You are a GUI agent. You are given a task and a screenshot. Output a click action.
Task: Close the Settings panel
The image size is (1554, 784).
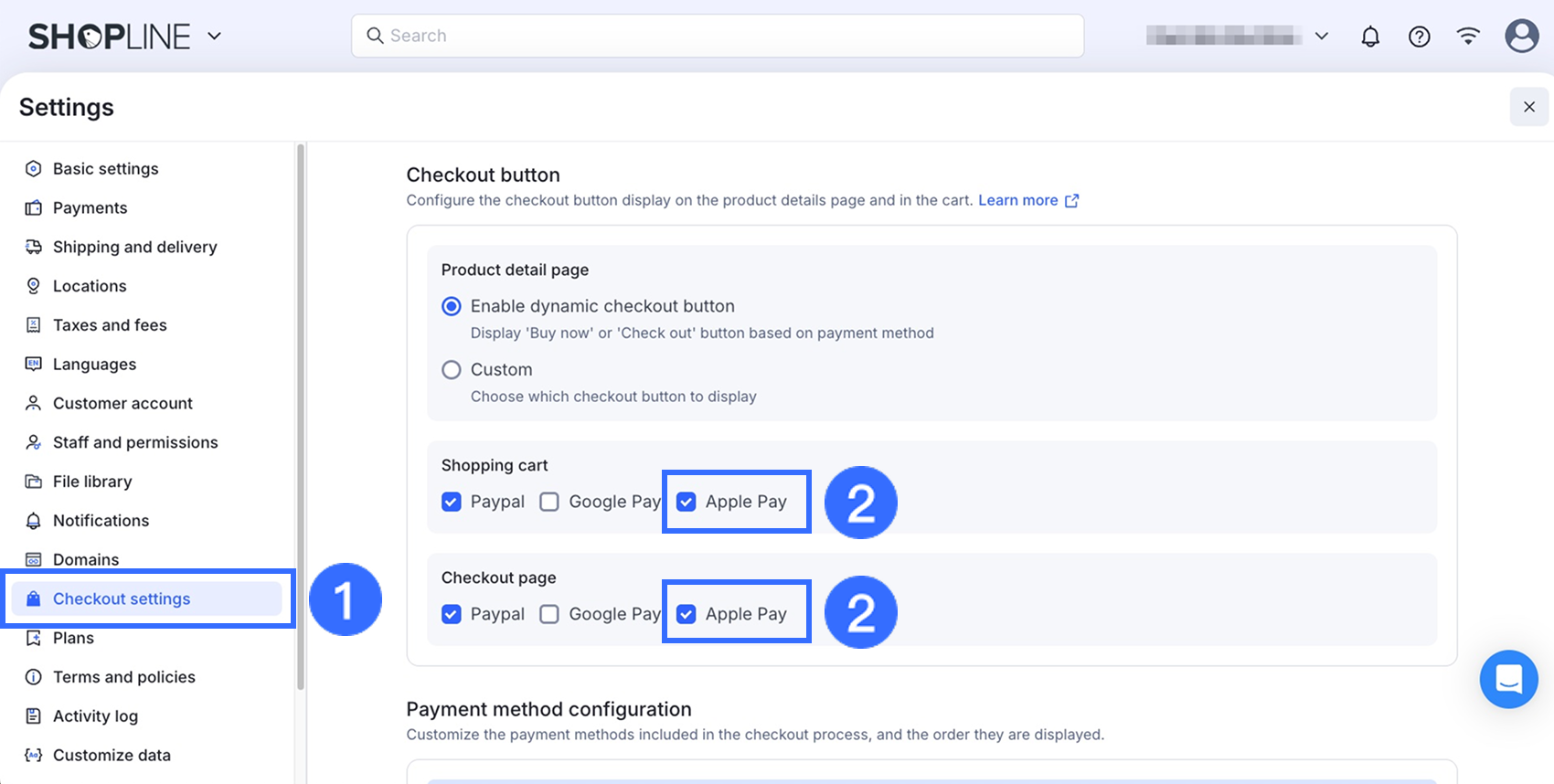click(x=1528, y=107)
